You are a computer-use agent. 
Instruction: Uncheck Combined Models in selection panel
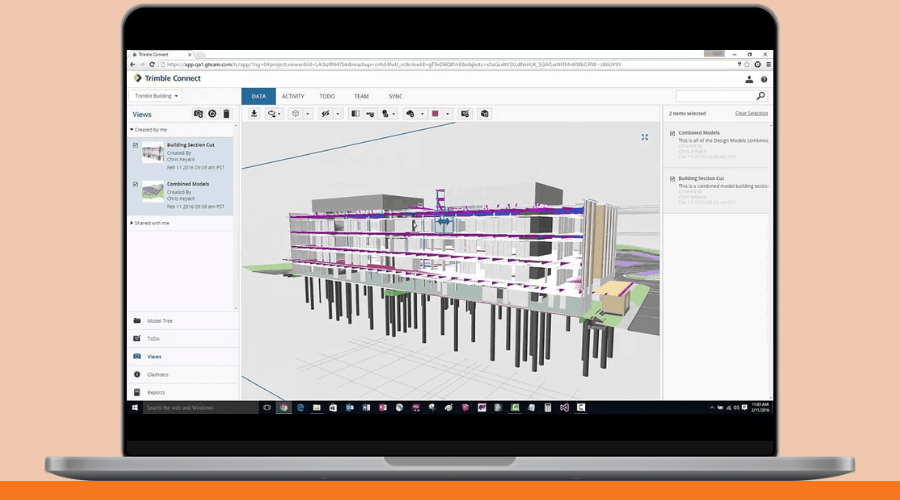671,133
